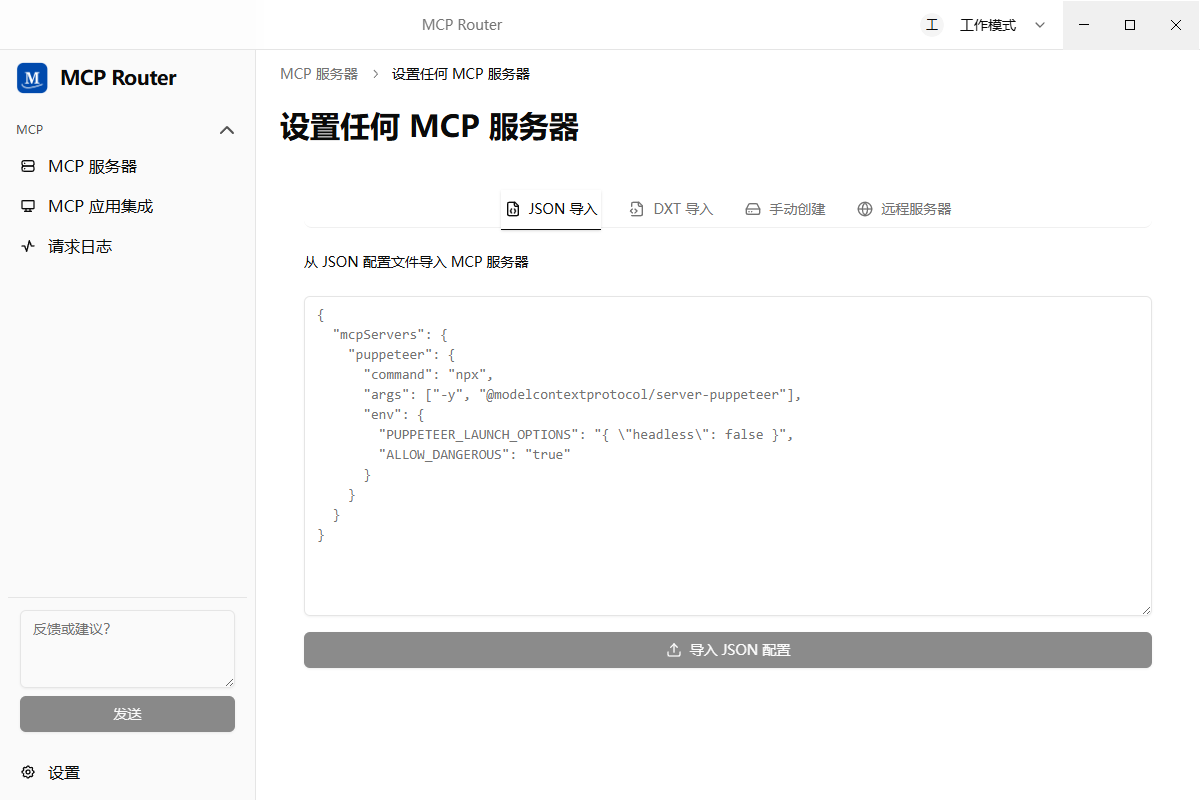The image size is (1200, 800).
Task: Click the MCP 应用集成 monitor icon
Action: point(28,206)
